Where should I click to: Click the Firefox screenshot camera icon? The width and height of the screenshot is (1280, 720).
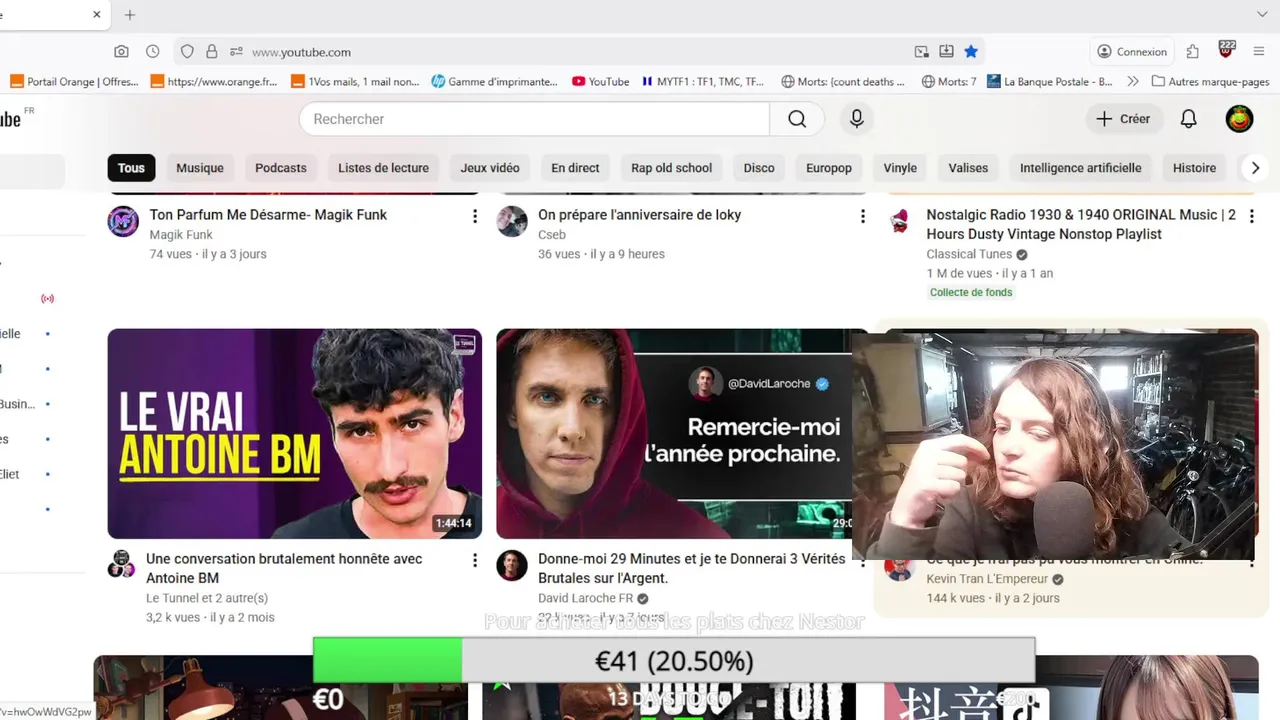(121, 52)
